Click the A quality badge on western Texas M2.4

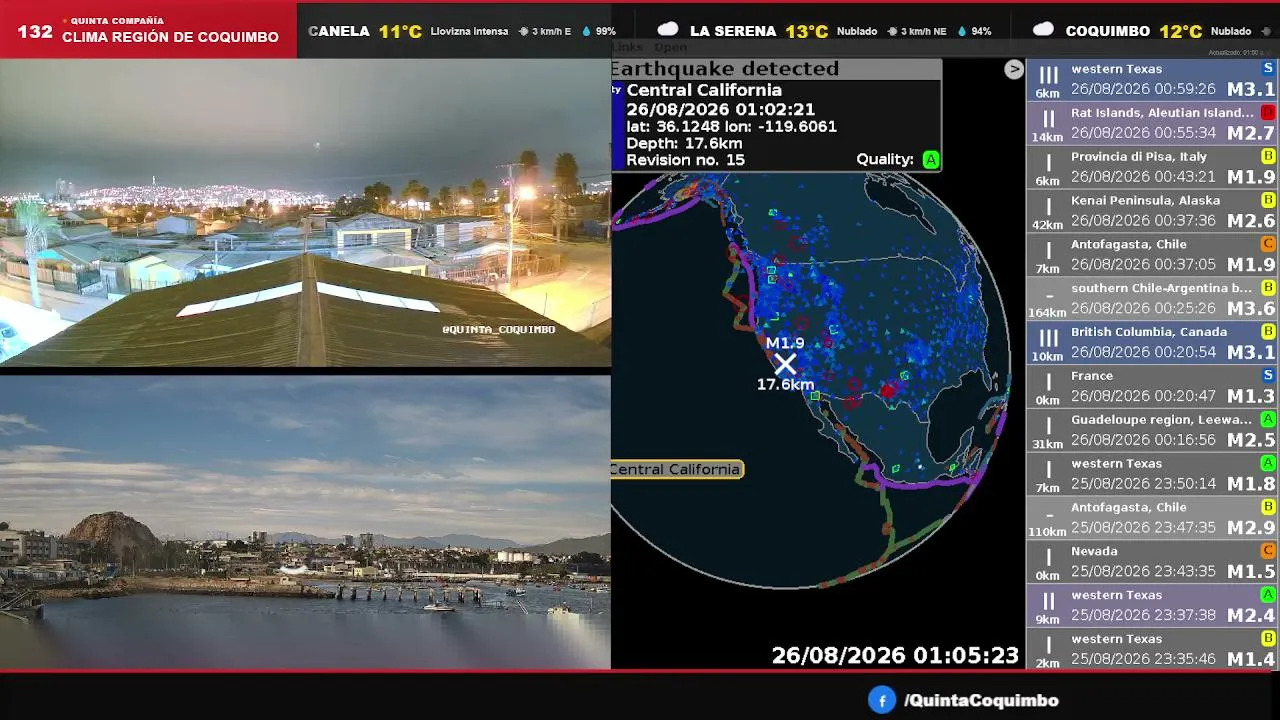tap(1268, 594)
